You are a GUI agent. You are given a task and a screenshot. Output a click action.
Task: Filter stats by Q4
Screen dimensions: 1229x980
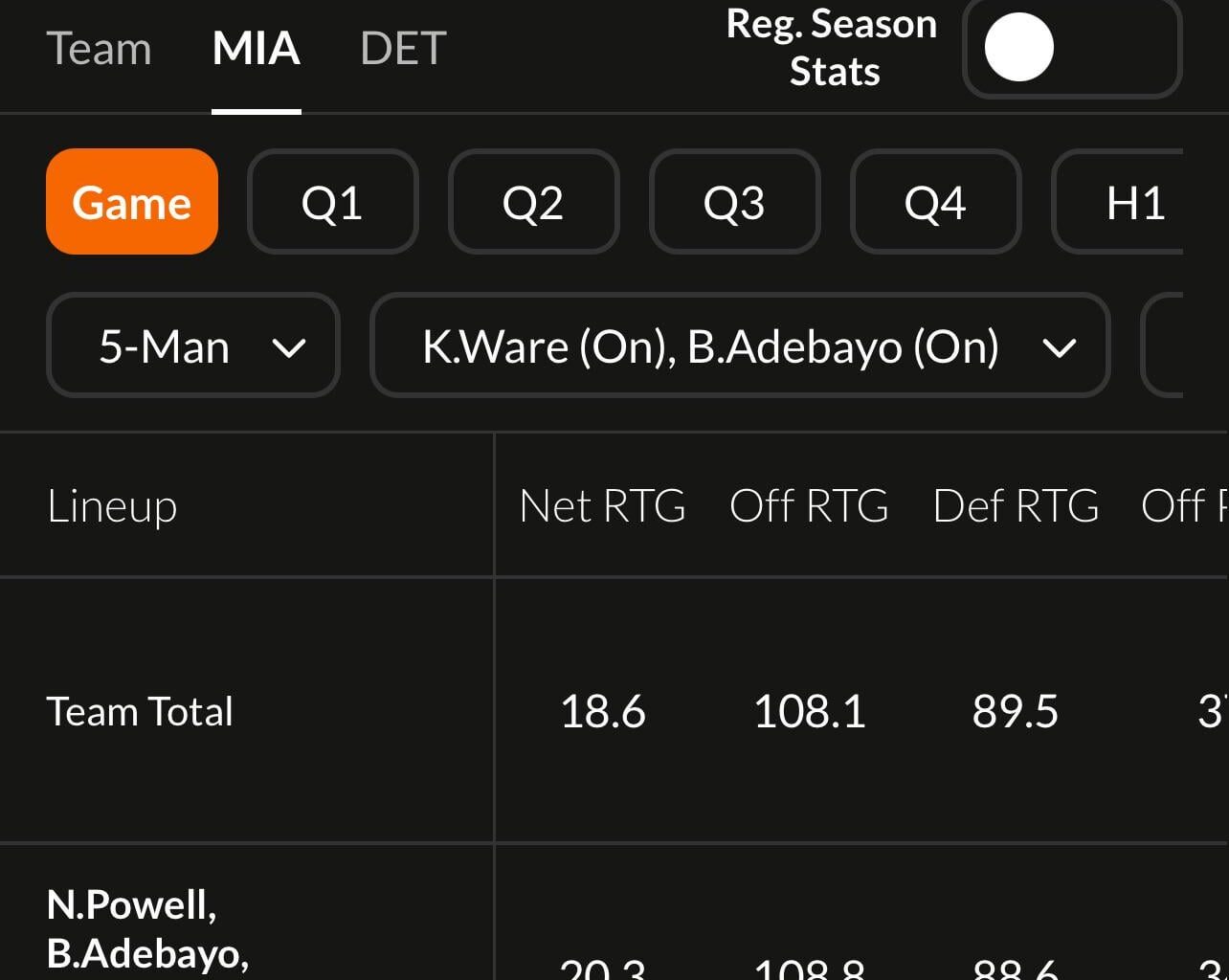[936, 202]
